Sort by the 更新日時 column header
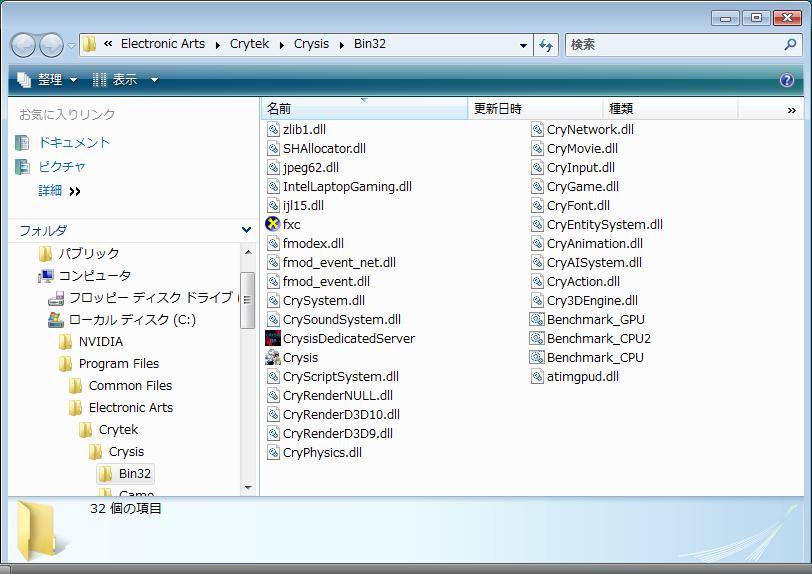 [535, 109]
